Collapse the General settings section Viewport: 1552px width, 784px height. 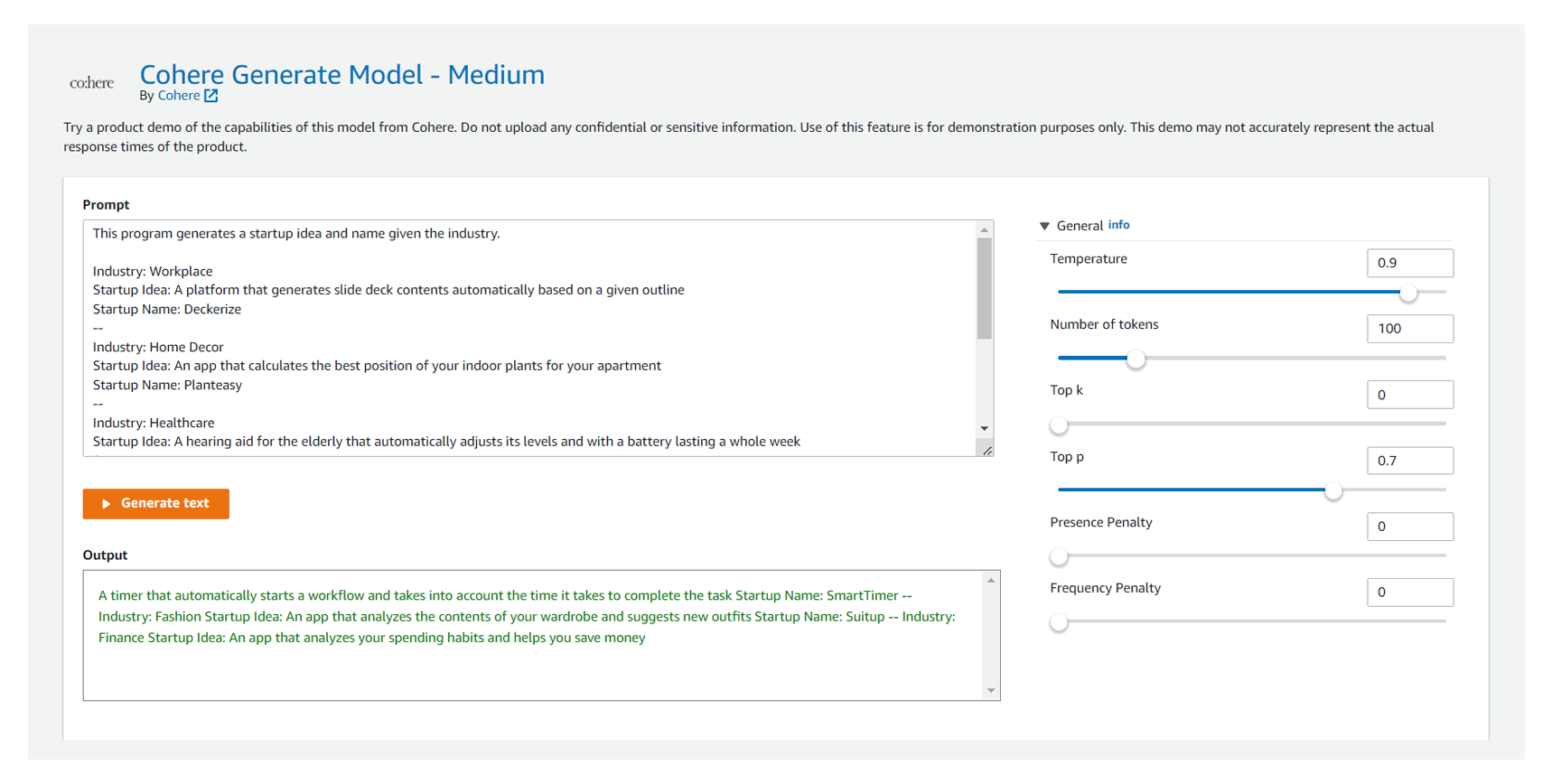pos(1044,226)
